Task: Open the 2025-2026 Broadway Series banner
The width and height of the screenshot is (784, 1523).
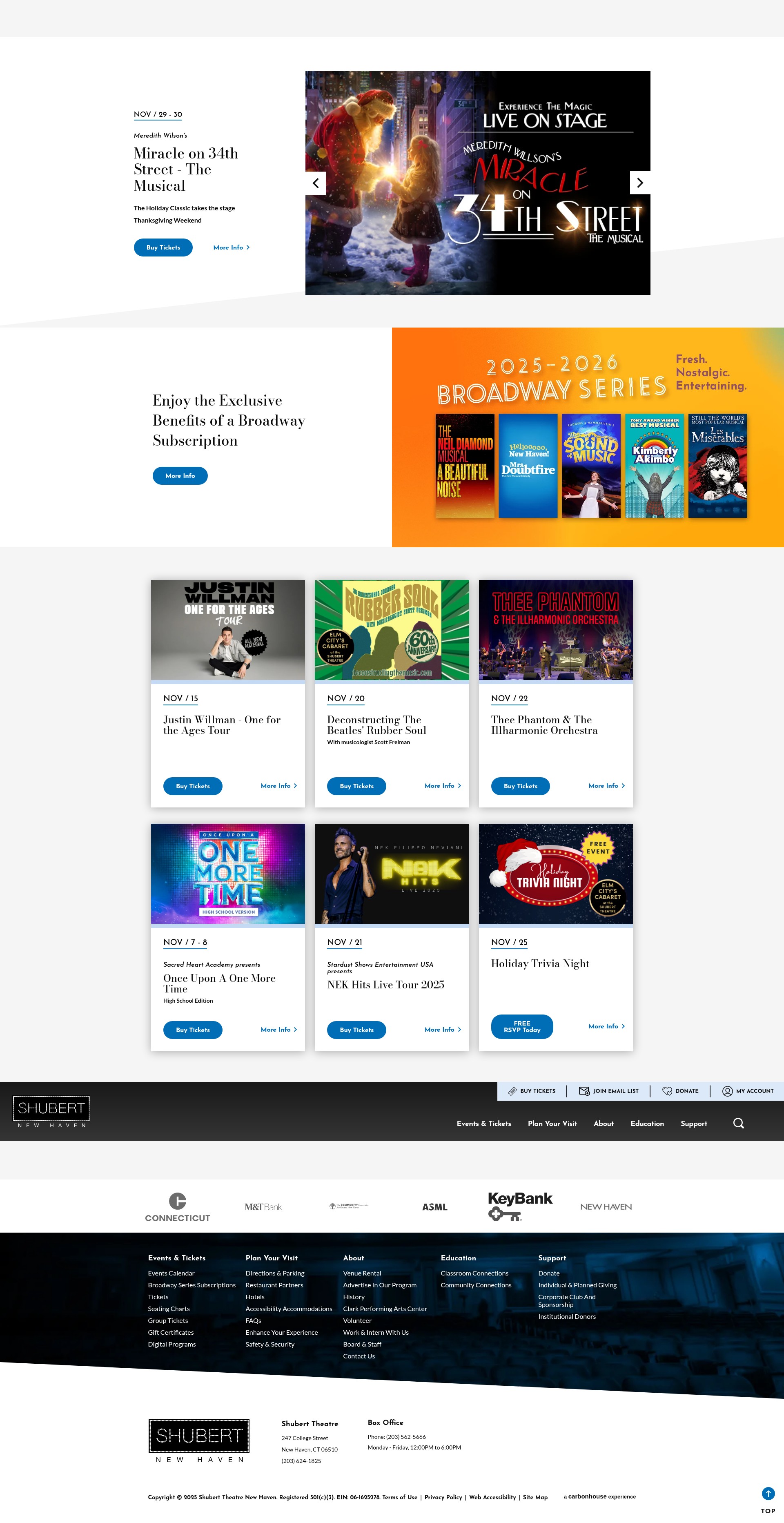Action: click(588, 437)
